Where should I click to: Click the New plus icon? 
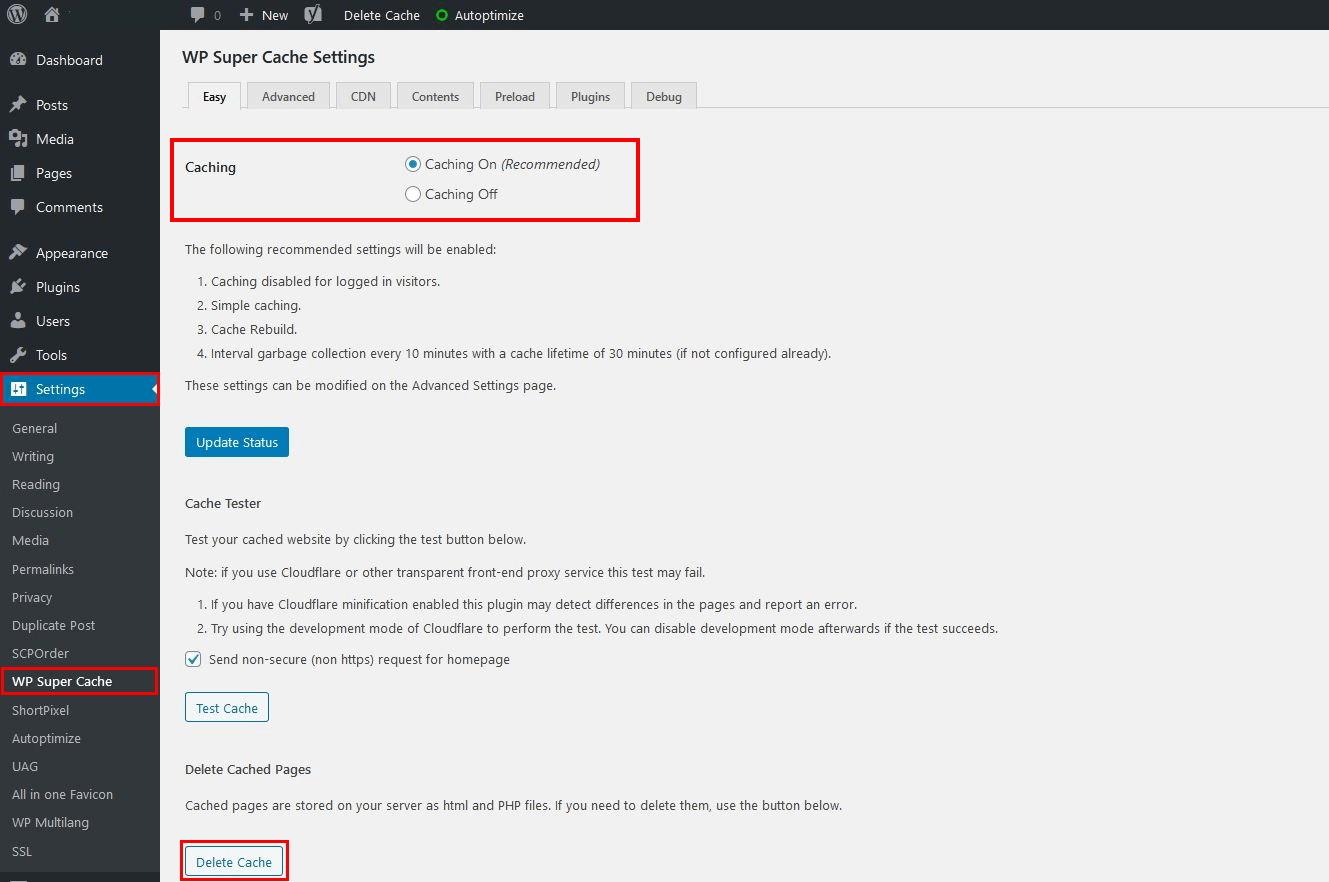click(248, 14)
